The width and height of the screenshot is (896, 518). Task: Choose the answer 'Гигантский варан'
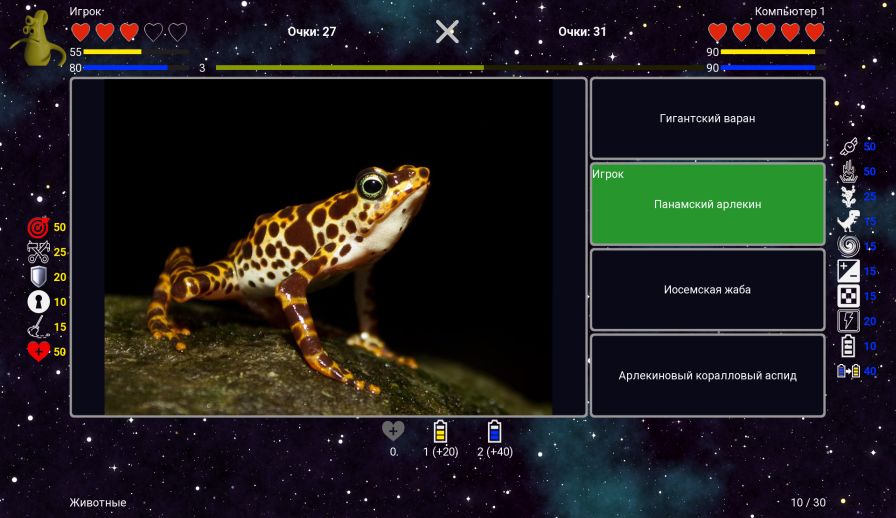707,118
